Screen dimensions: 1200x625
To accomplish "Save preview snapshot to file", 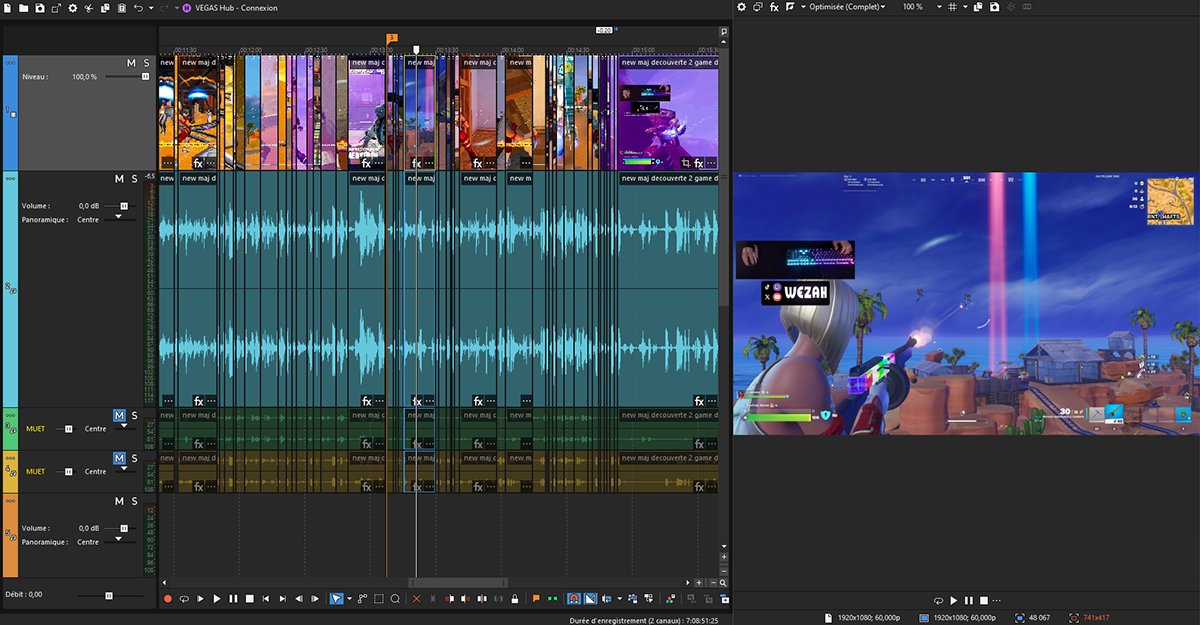I will (x=994, y=7).
